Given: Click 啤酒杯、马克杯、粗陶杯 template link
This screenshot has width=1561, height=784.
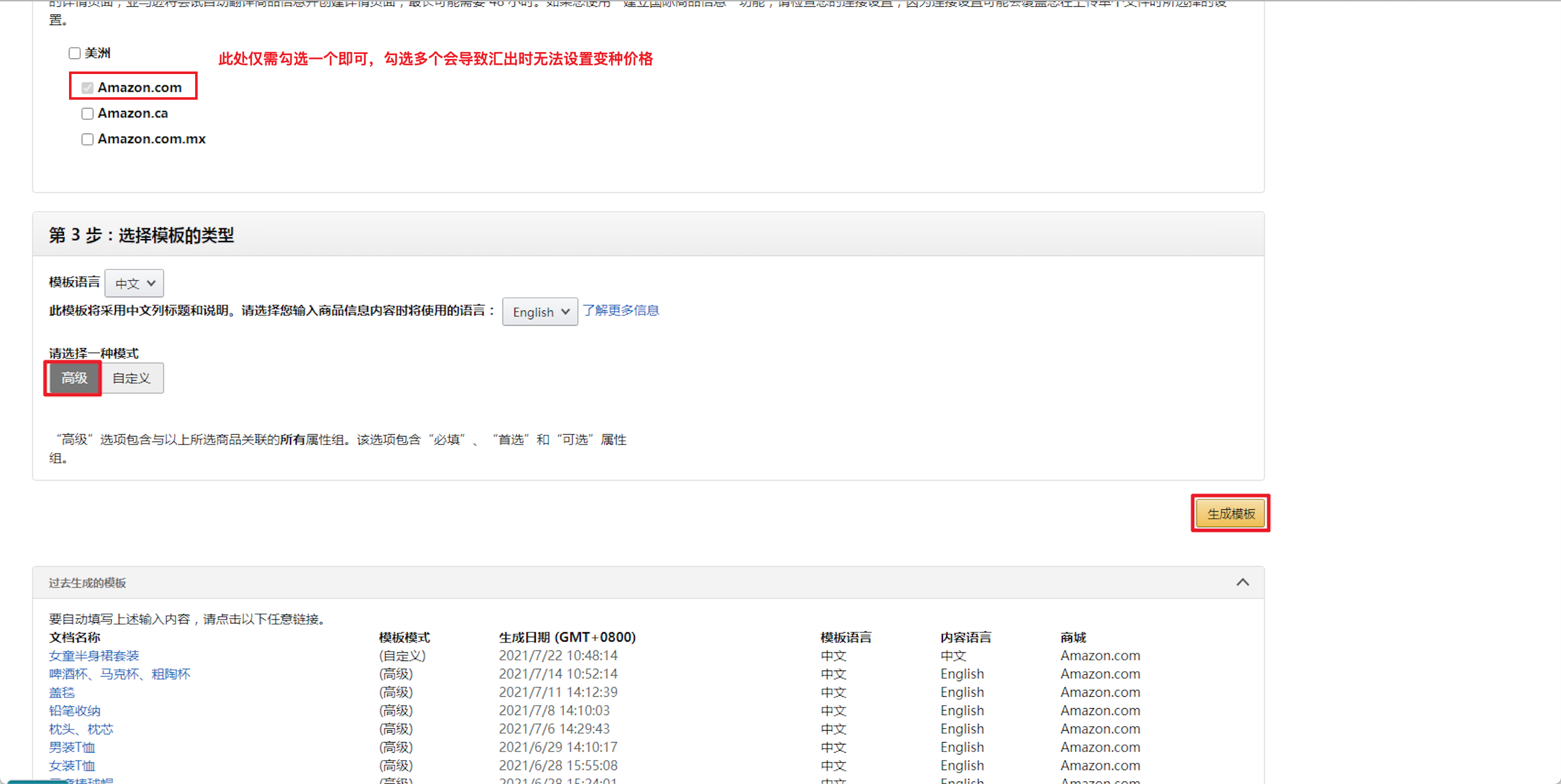Looking at the screenshot, I should point(119,674).
